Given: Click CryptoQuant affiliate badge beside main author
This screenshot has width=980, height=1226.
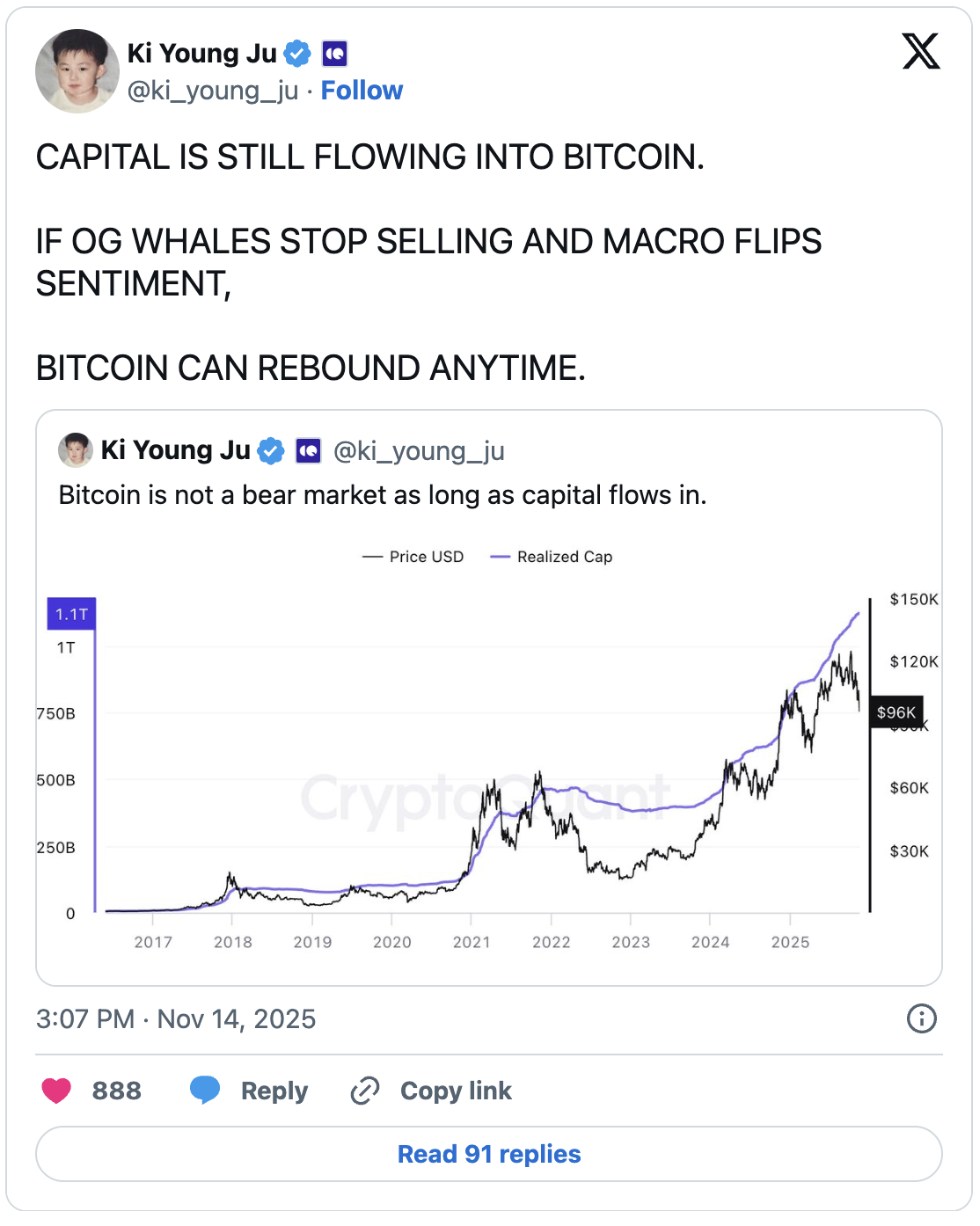Looking at the screenshot, I should [x=334, y=54].
